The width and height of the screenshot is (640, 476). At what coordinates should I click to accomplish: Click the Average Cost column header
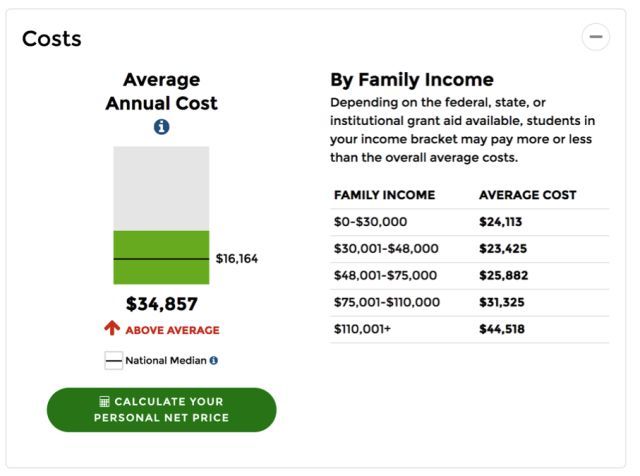[x=527, y=195]
